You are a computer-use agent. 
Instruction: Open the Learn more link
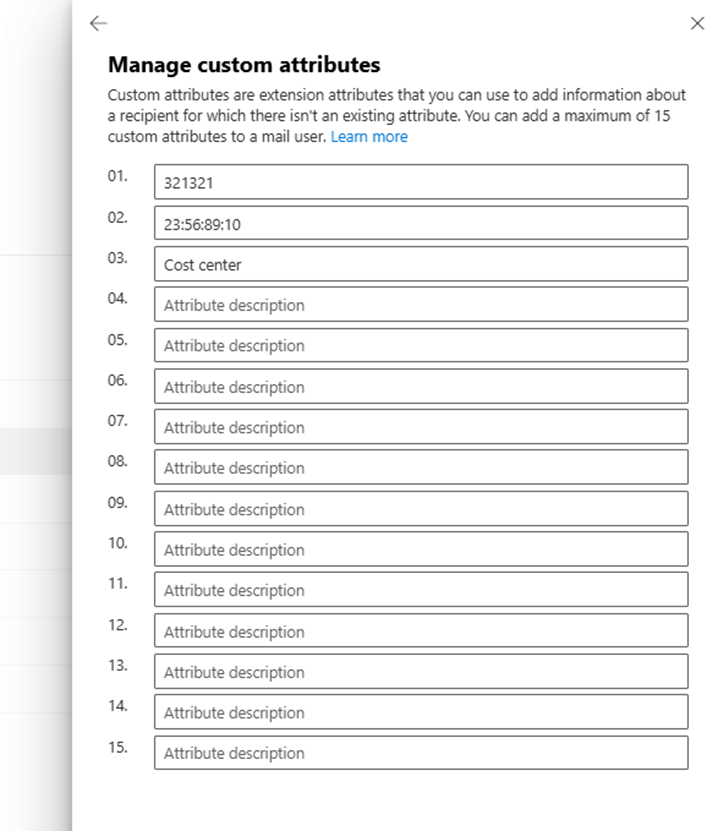[x=369, y=136]
